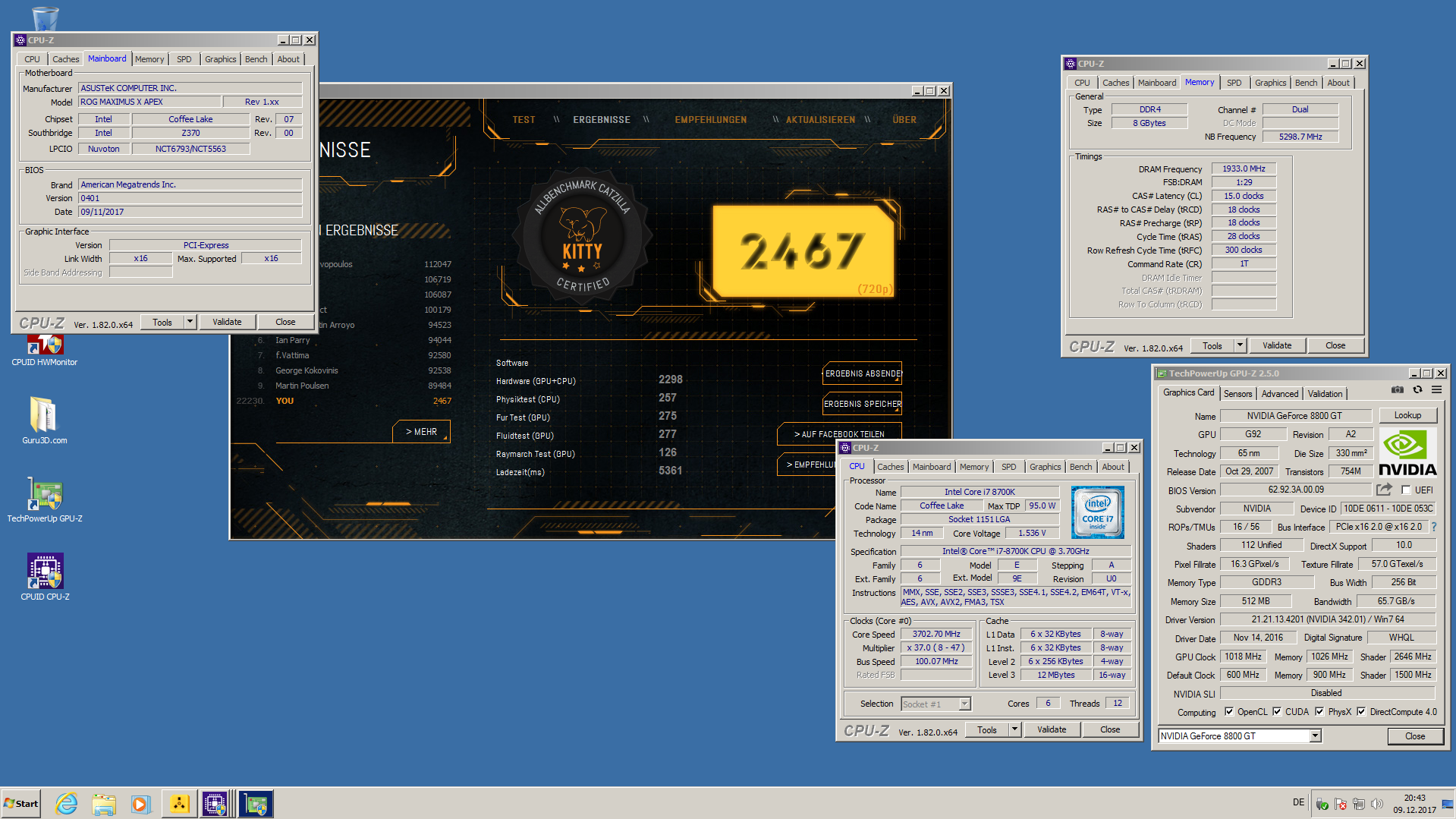Click AUF FACEBOOK TEILEN button
Viewport: 1456px width, 819px height.
tap(839, 434)
